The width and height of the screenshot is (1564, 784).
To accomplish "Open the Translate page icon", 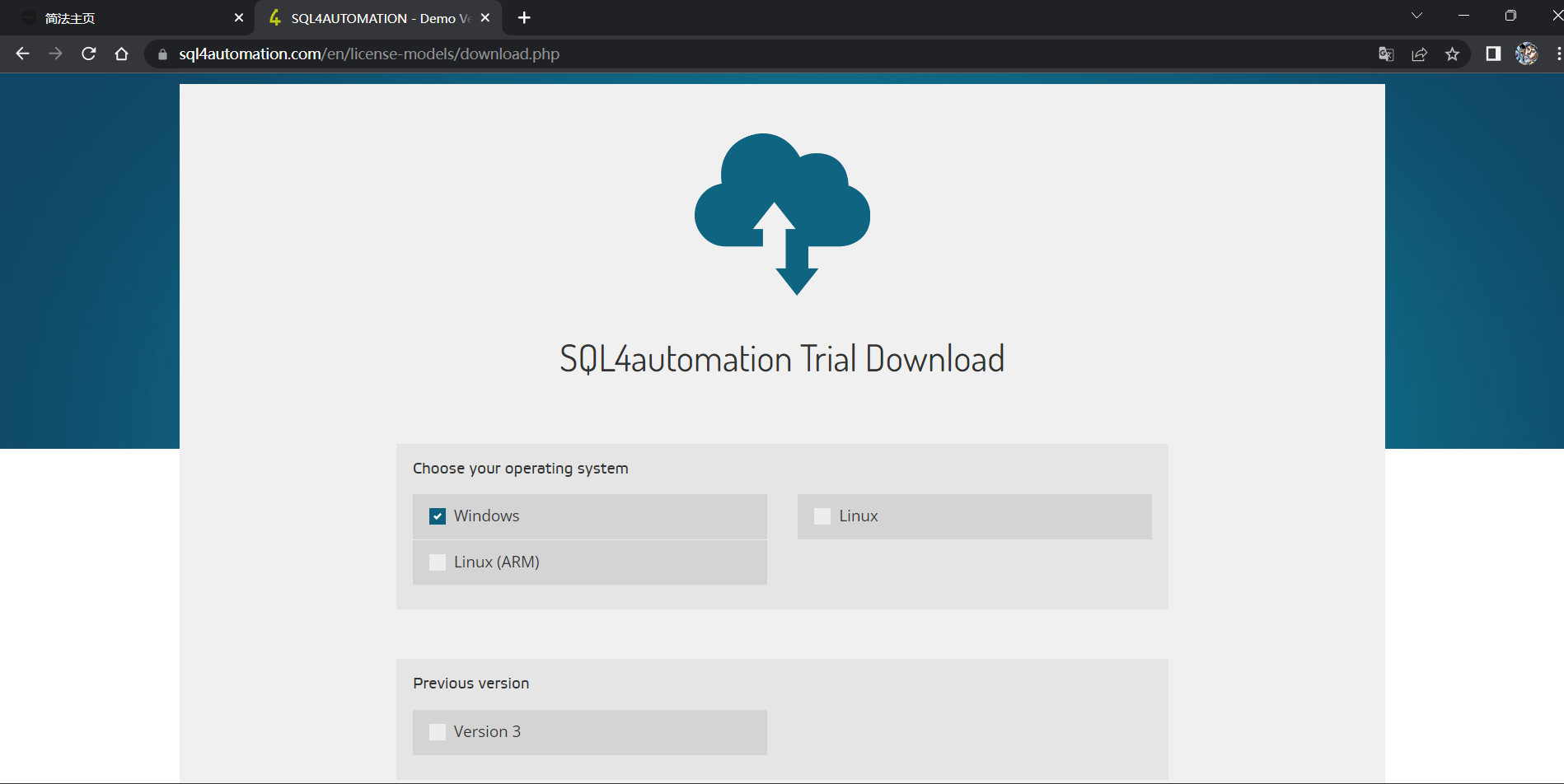I will tap(1386, 54).
